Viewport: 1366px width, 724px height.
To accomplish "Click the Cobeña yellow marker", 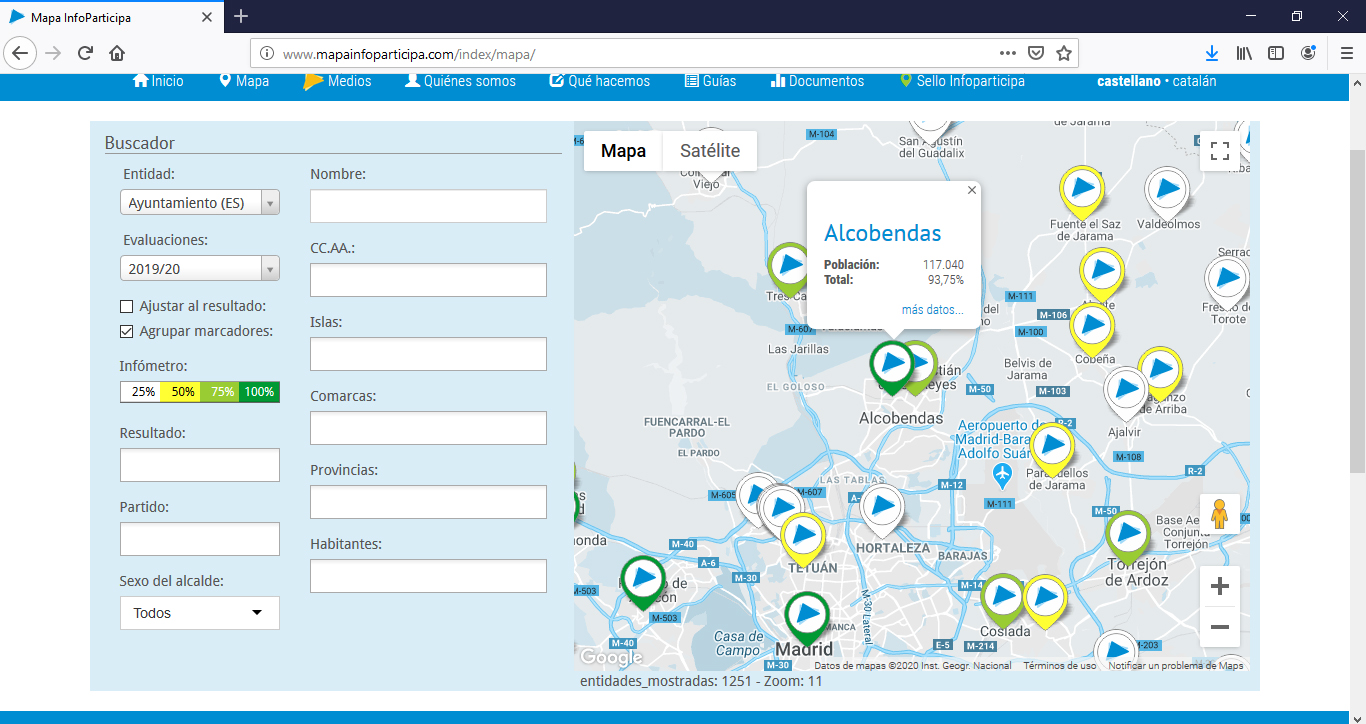I will (1091, 329).
